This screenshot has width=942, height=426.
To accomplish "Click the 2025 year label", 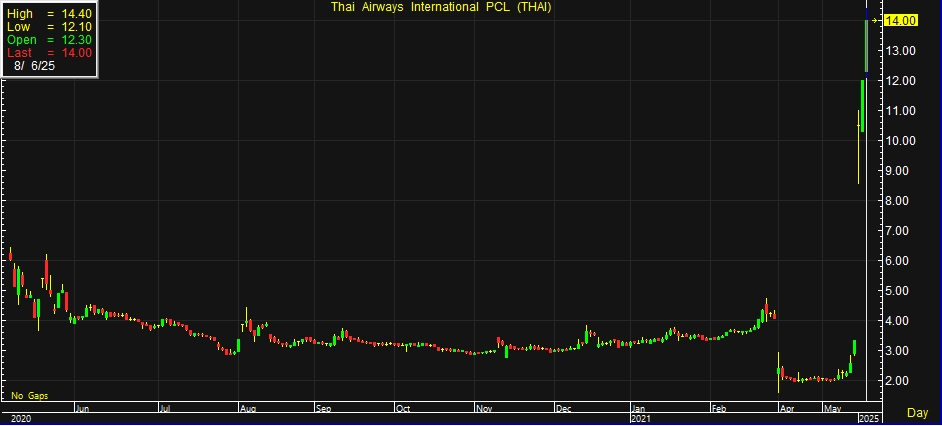I will [869, 418].
